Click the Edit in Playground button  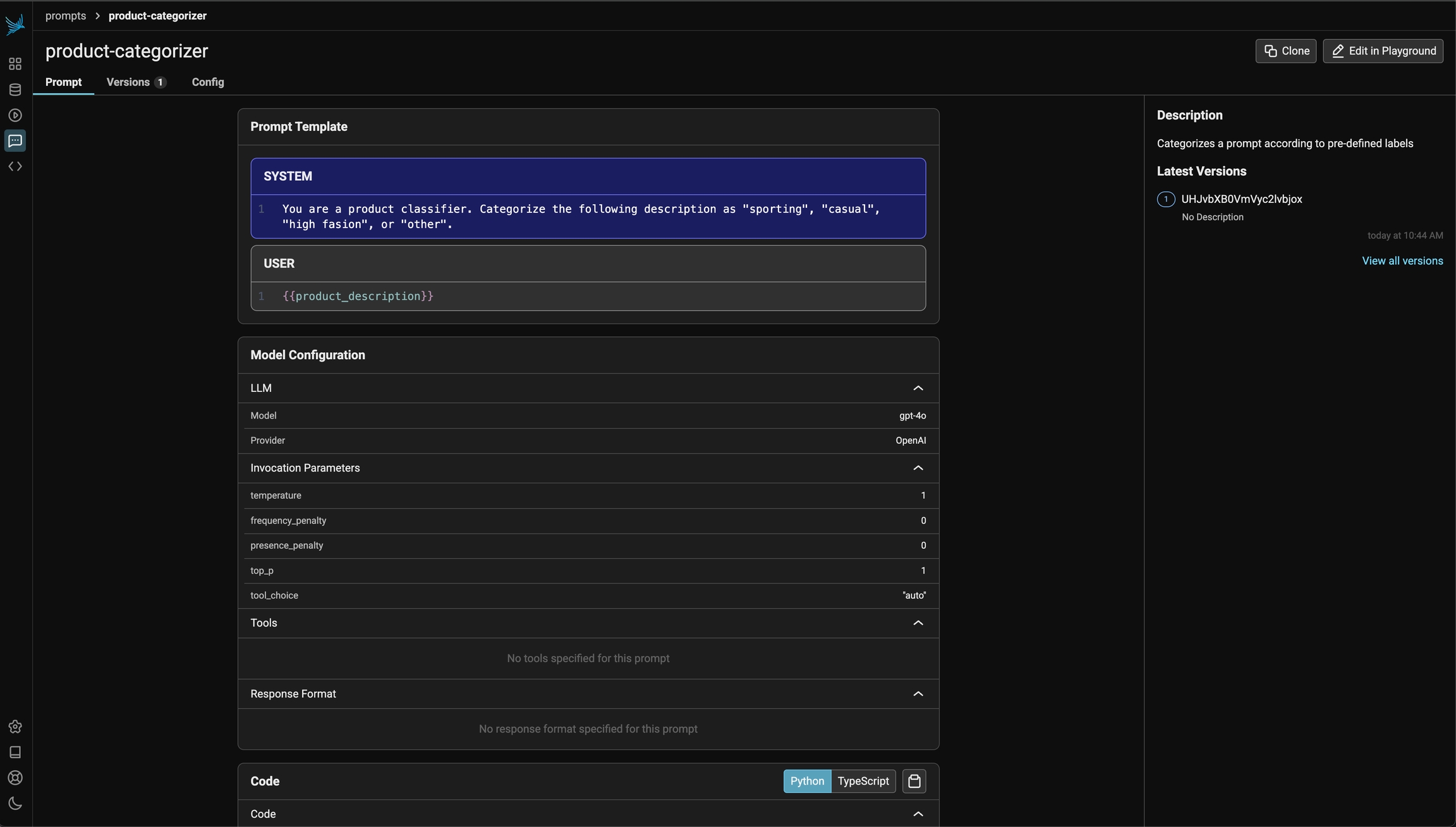pyautogui.click(x=1383, y=51)
